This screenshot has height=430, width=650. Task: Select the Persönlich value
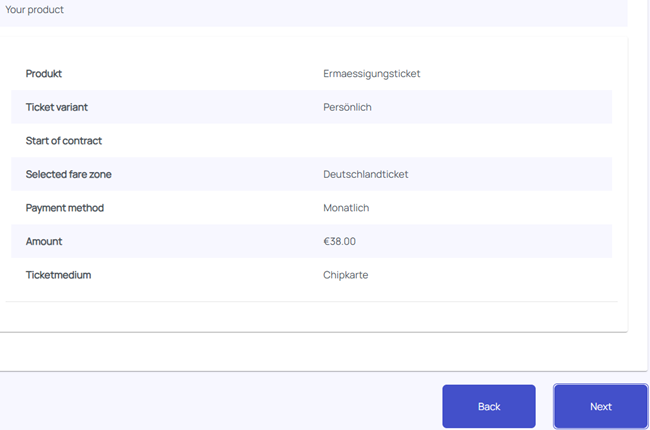347,107
